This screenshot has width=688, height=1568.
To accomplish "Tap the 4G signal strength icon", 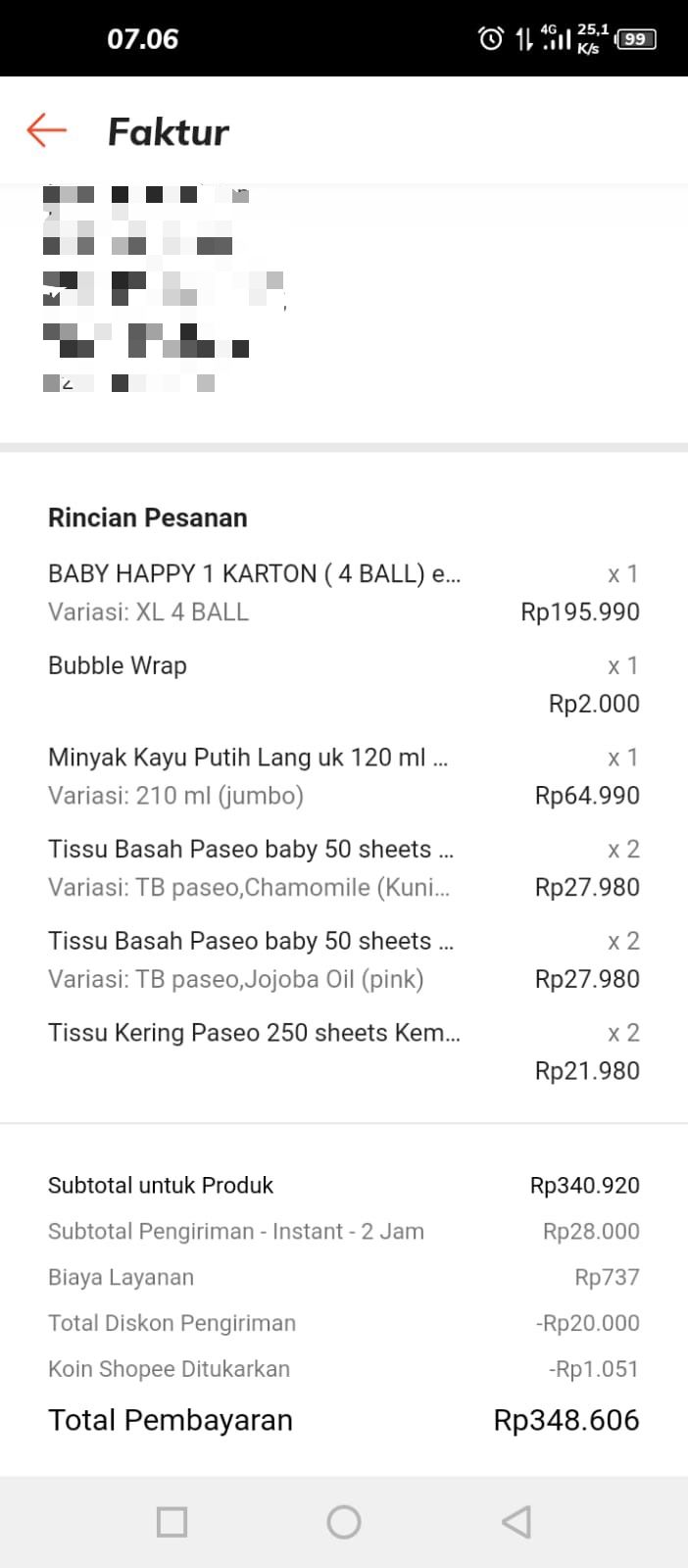I will tap(556, 38).
